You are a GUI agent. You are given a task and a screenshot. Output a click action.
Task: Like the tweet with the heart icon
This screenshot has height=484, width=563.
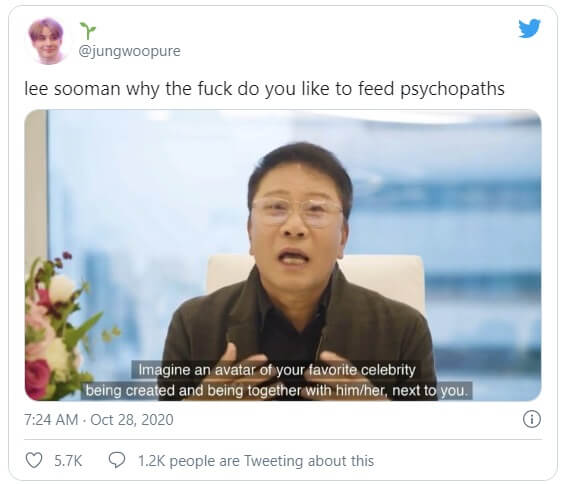click(34, 460)
